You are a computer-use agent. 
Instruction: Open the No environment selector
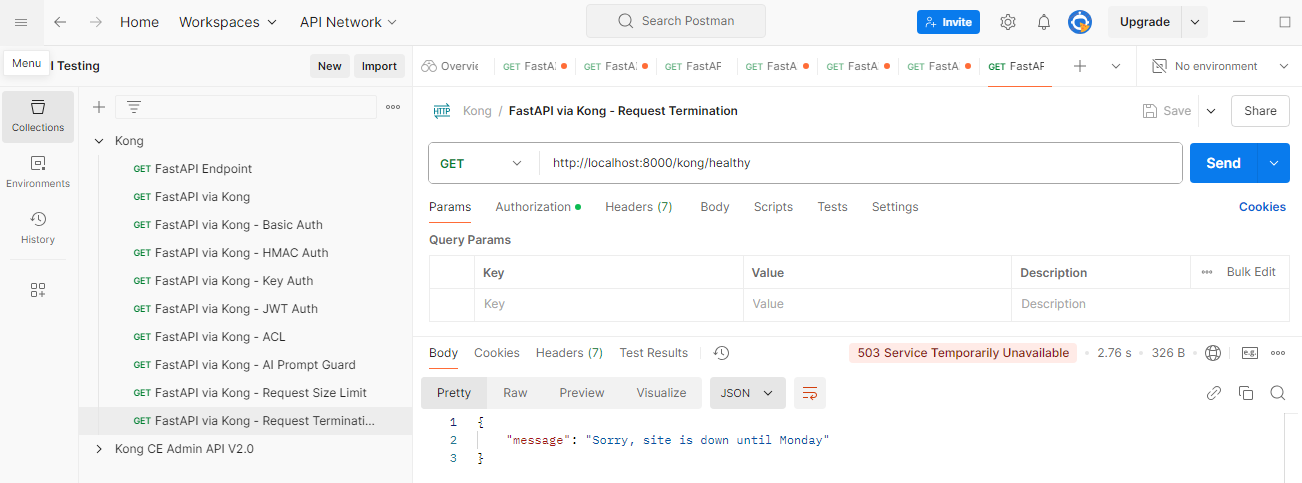(x=1219, y=66)
